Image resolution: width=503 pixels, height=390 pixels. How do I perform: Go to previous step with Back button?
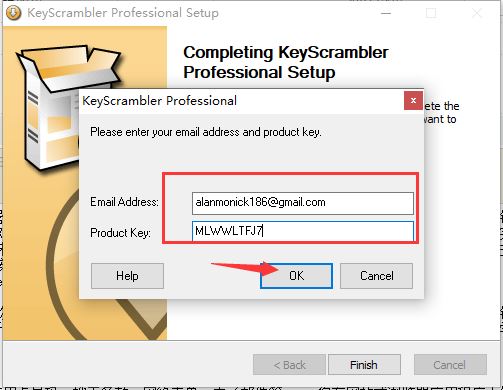289,365
